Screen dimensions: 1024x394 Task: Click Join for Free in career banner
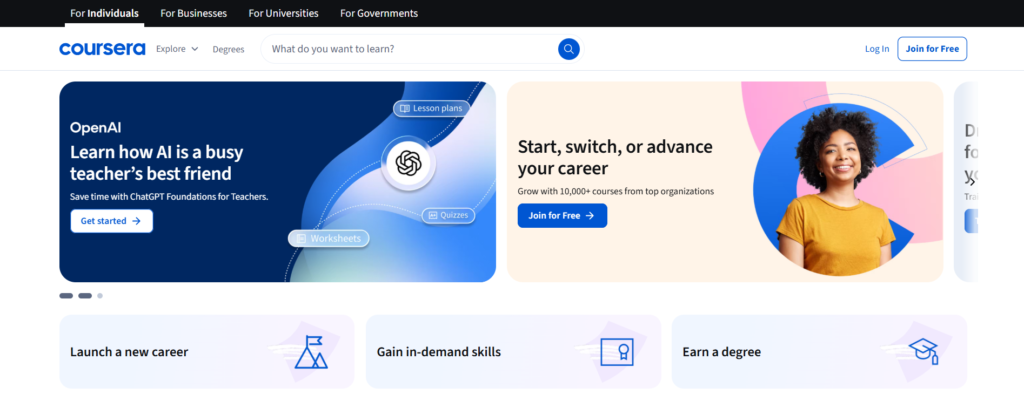tap(562, 216)
